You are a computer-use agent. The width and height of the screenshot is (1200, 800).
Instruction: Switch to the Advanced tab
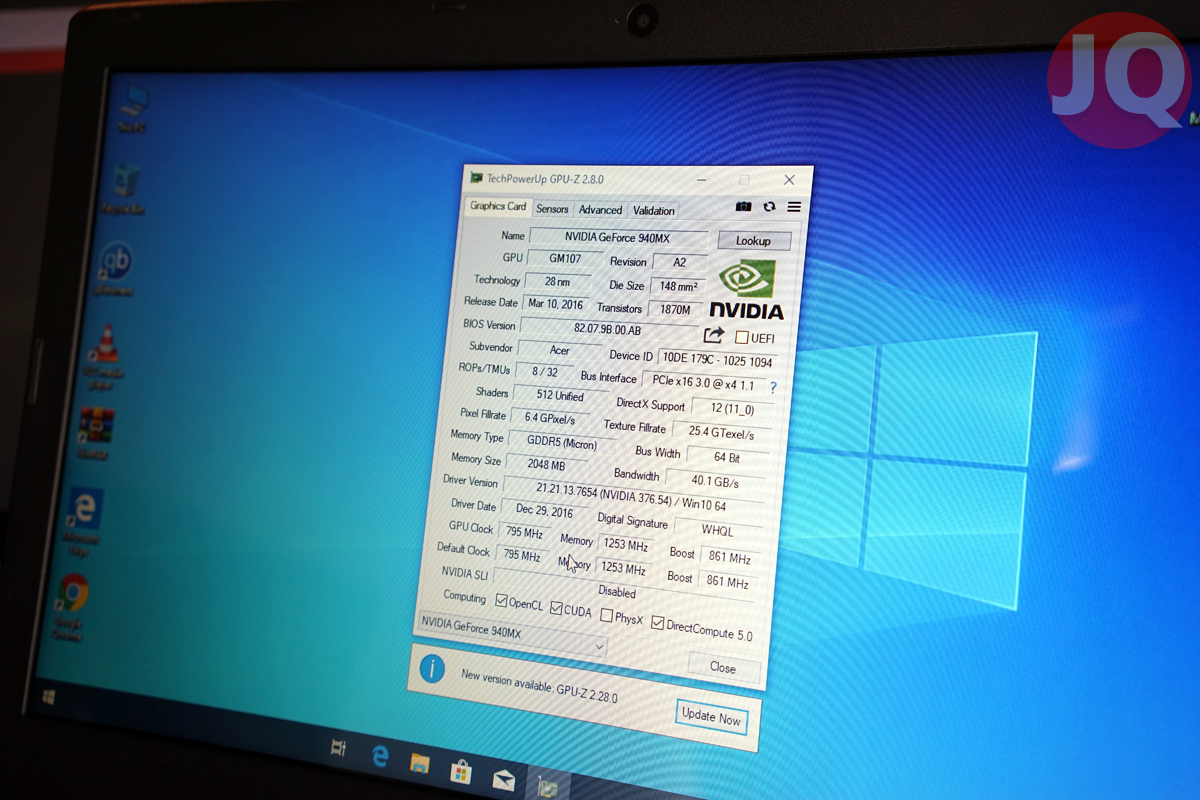(600, 210)
